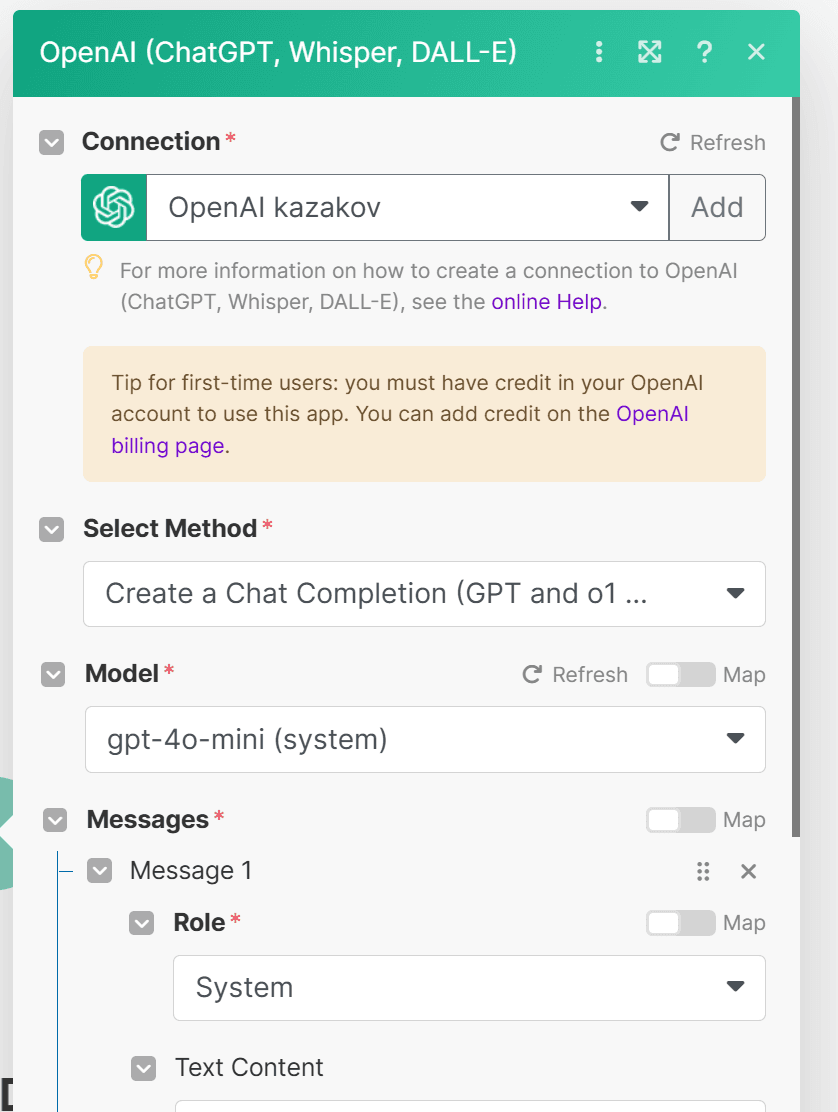Remove Message 1 with its X icon

[x=749, y=871]
